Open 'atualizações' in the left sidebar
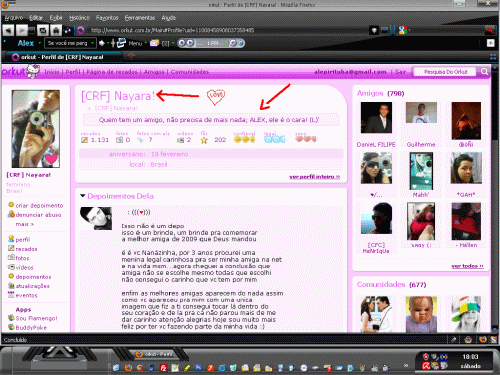 (x=32, y=286)
